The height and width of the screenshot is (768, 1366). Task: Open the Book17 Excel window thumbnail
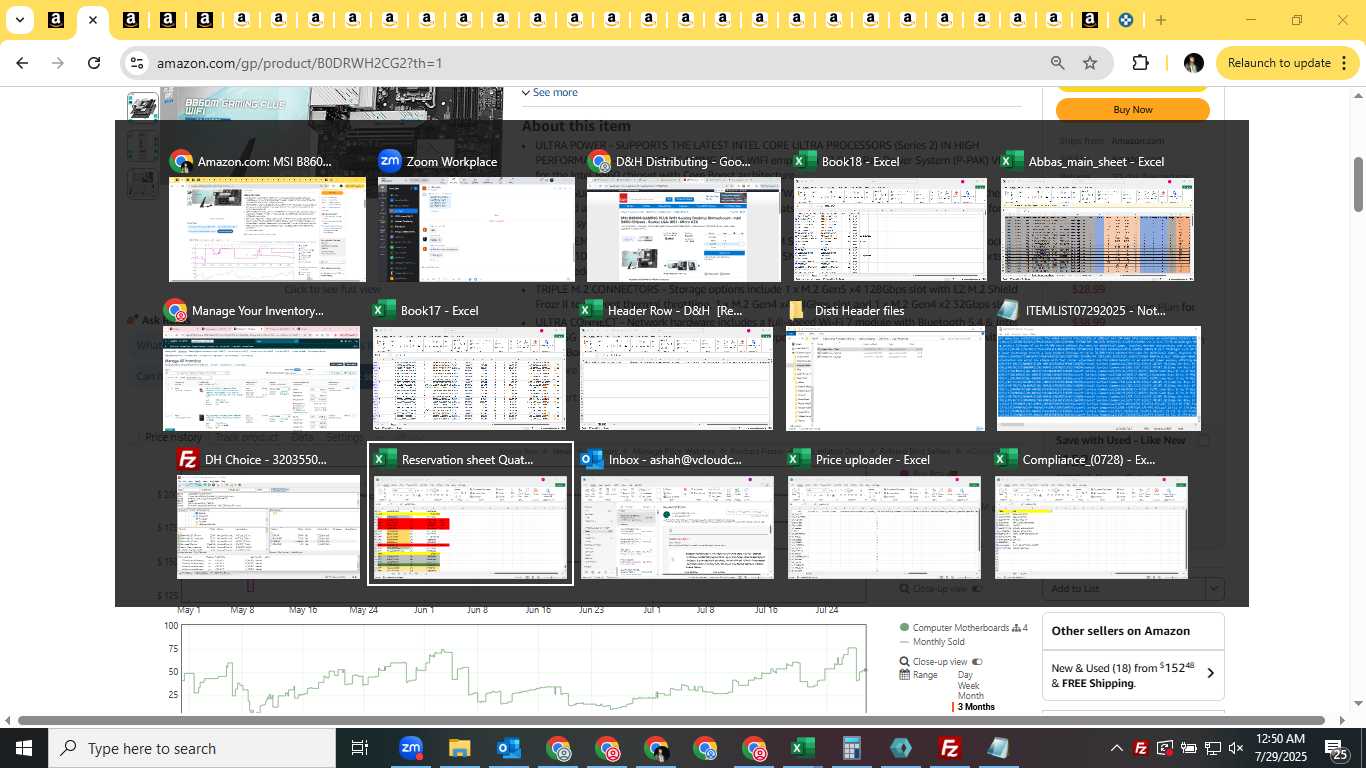[x=469, y=378]
